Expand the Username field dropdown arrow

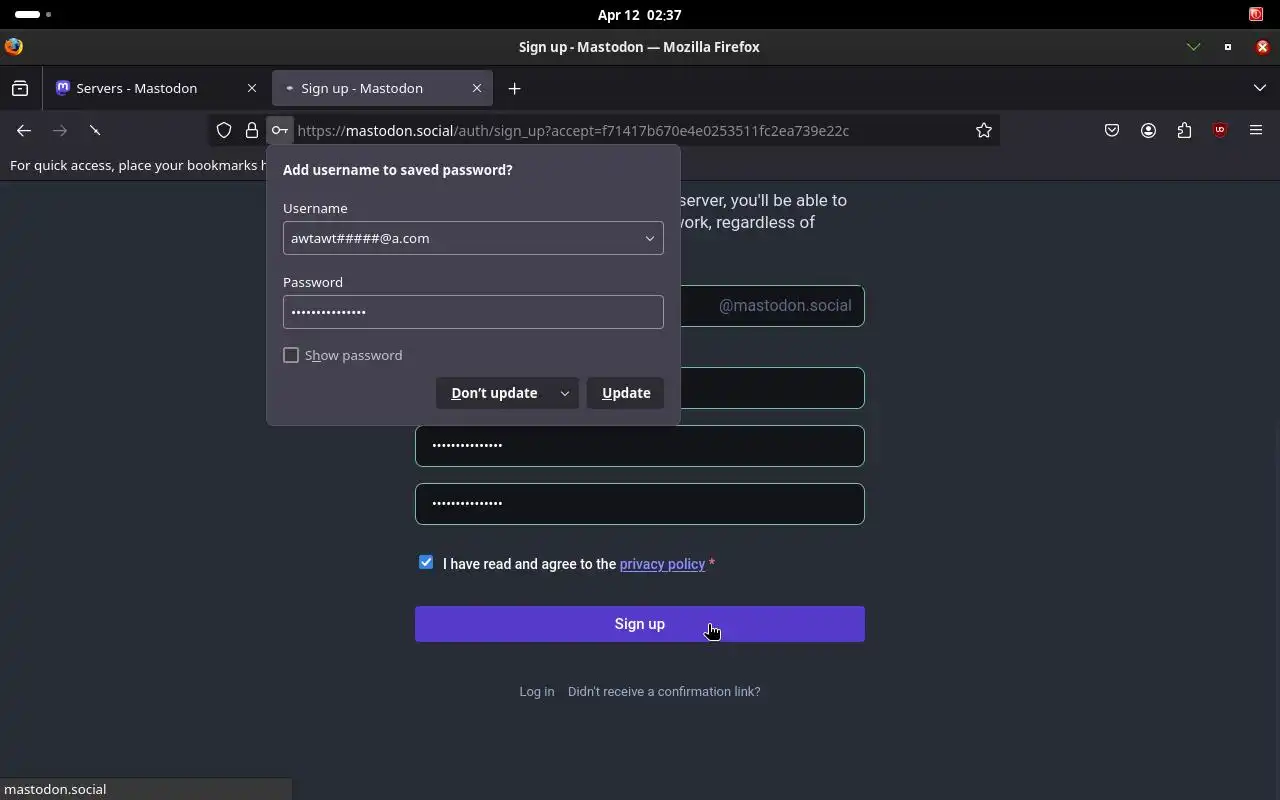click(649, 238)
